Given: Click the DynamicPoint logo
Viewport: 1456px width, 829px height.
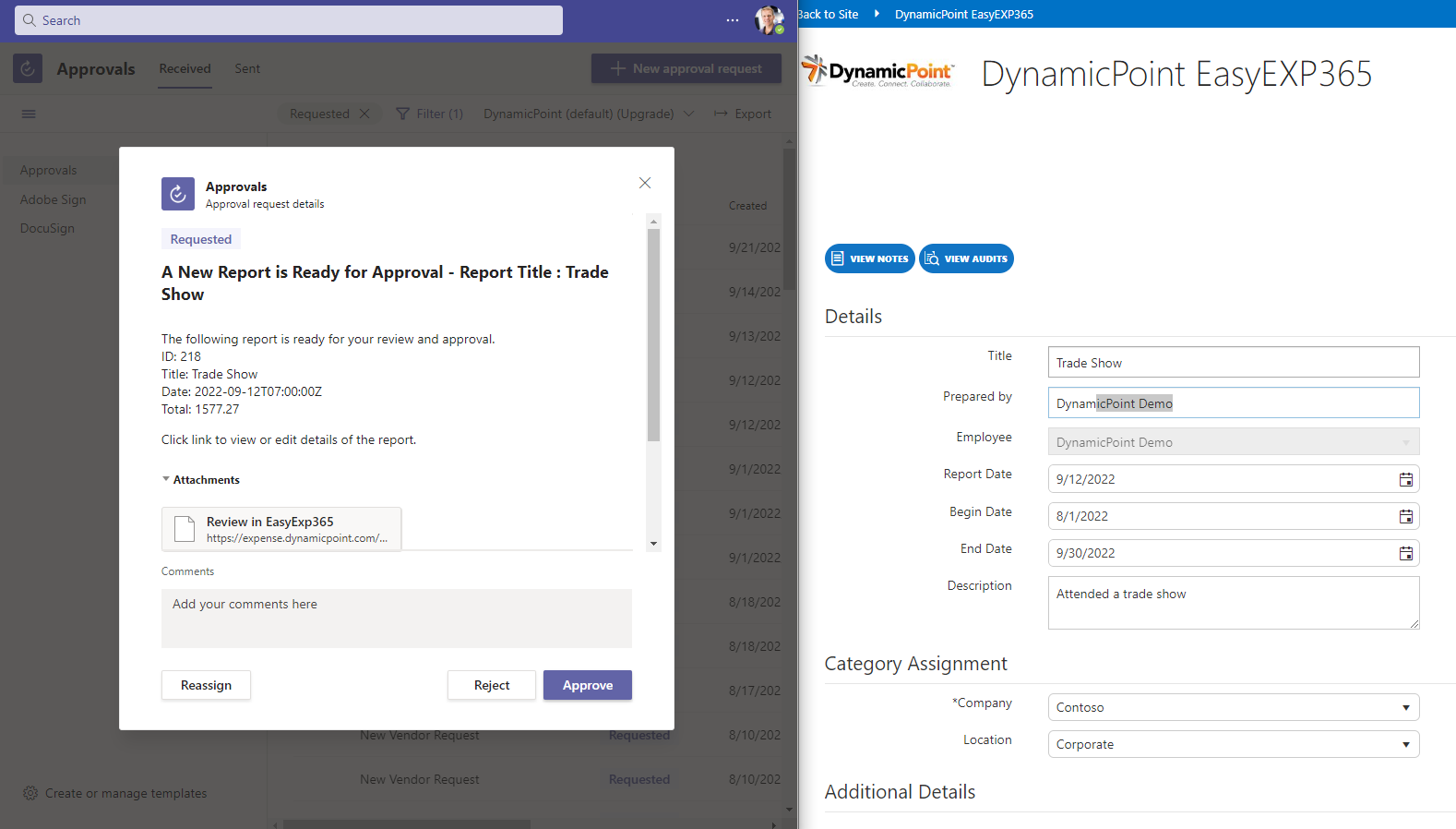Looking at the screenshot, I should click(x=877, y=71).
